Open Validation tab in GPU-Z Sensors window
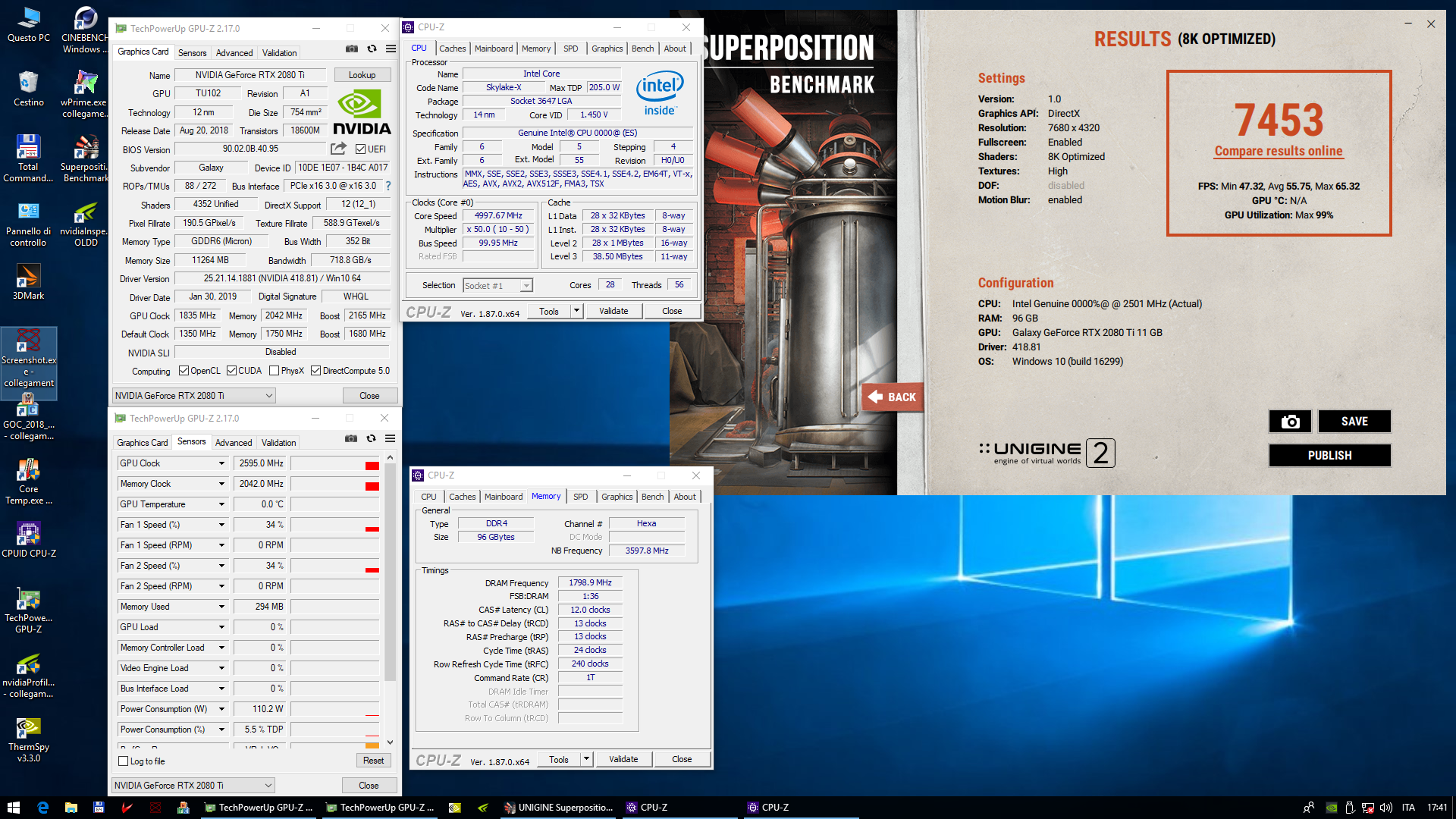Viewport: 1456px width, 819px height. pyautogui.click(x=278, y=443)
